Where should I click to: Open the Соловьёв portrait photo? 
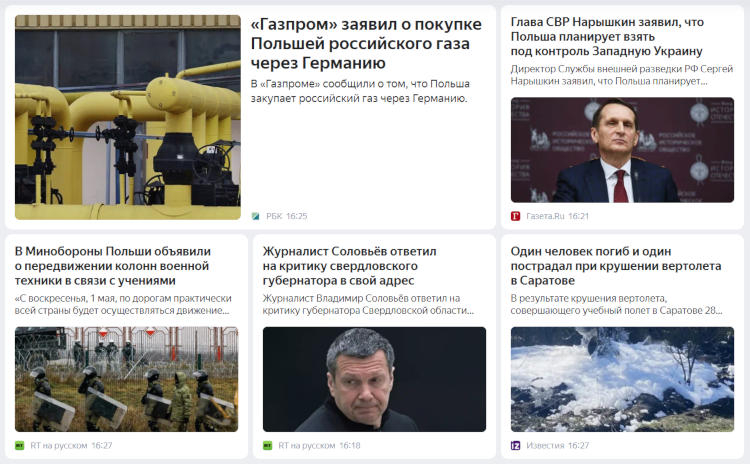(374, 379)
